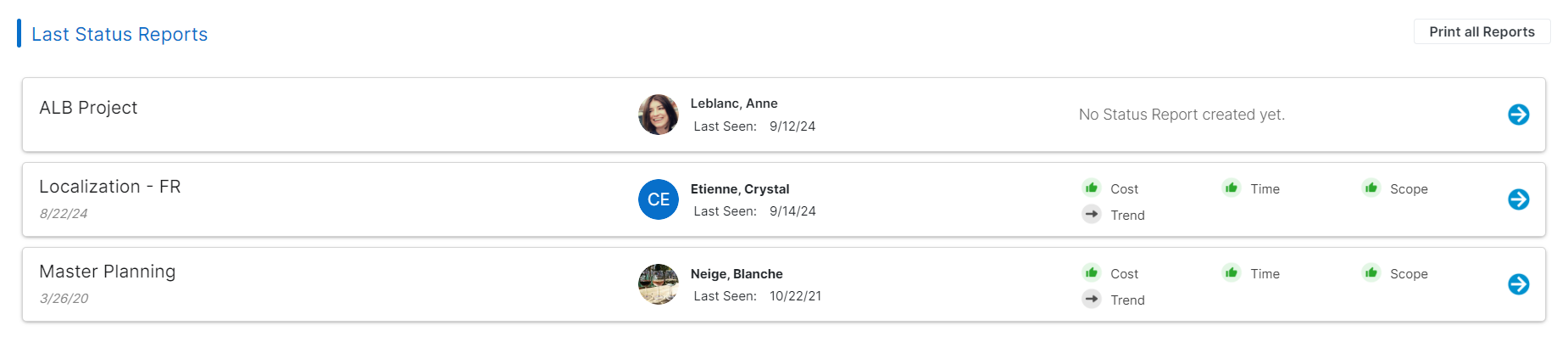The width and height of the screenshot is (1568, 342).
Task: Click Localization - FR Time thumbs-up icon
Action: pos(1232,188)
